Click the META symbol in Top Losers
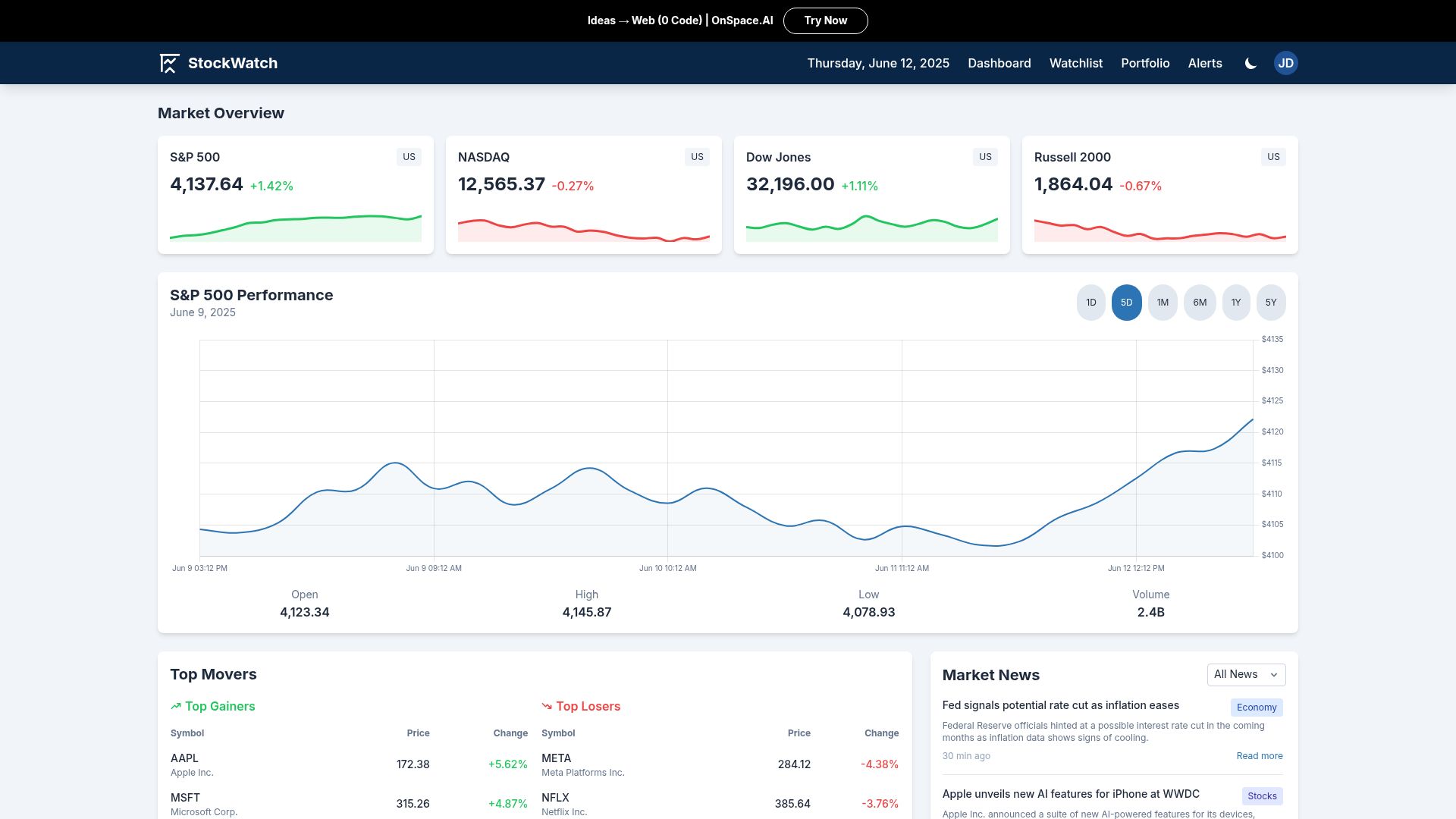 (x=556, y=758)
